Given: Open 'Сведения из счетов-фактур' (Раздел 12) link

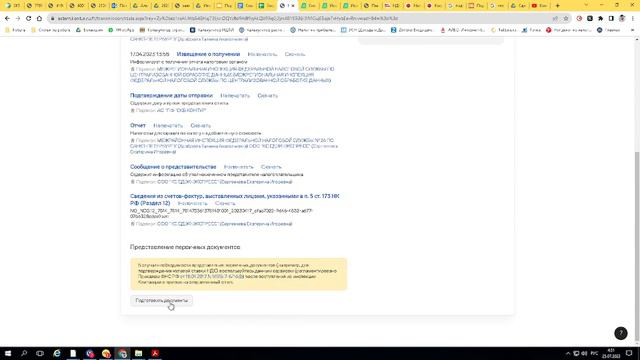Looking at the screenshot, I should [235, 199].
